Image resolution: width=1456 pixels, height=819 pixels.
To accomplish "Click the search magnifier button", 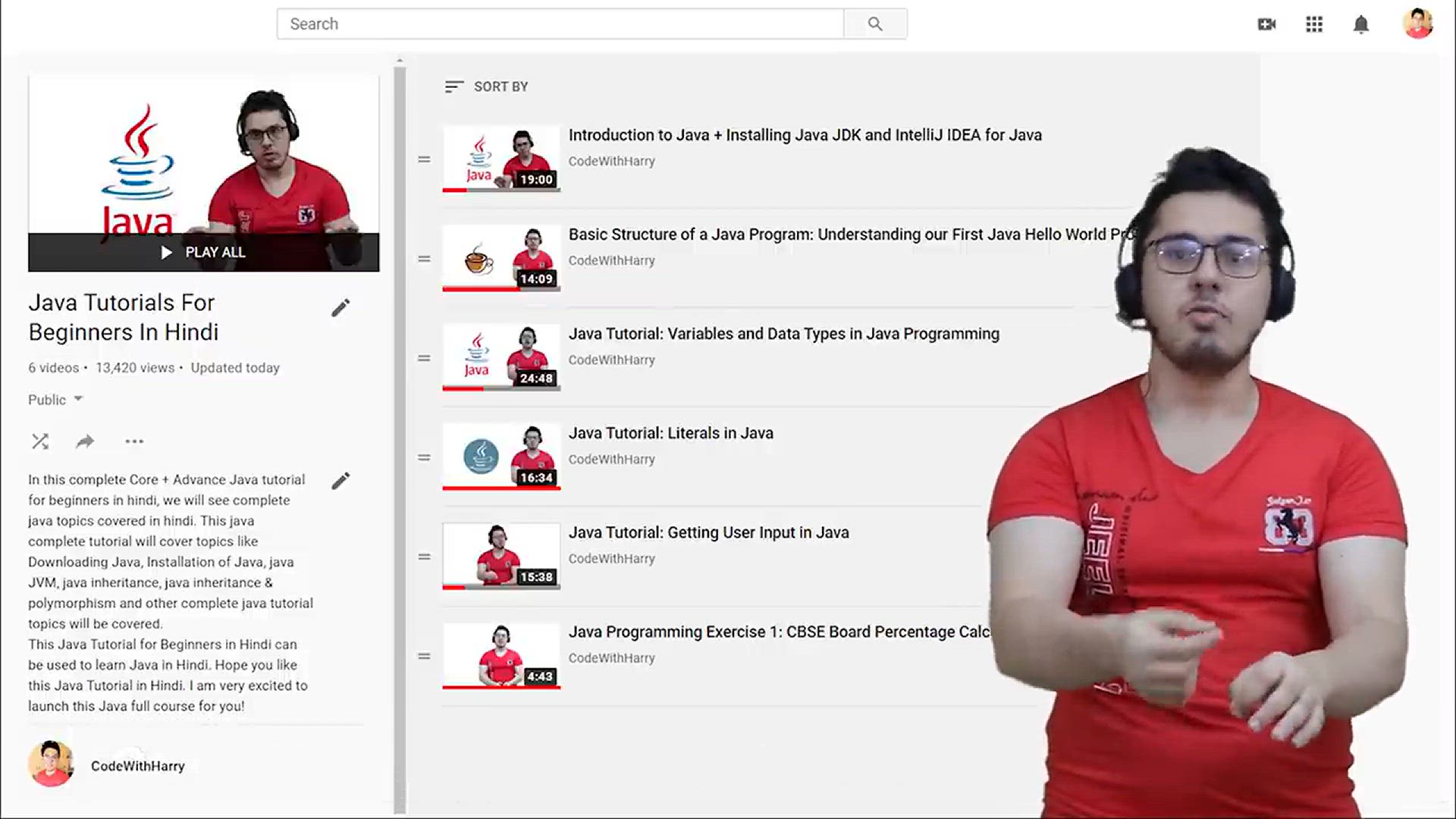I will click(875, 24).
